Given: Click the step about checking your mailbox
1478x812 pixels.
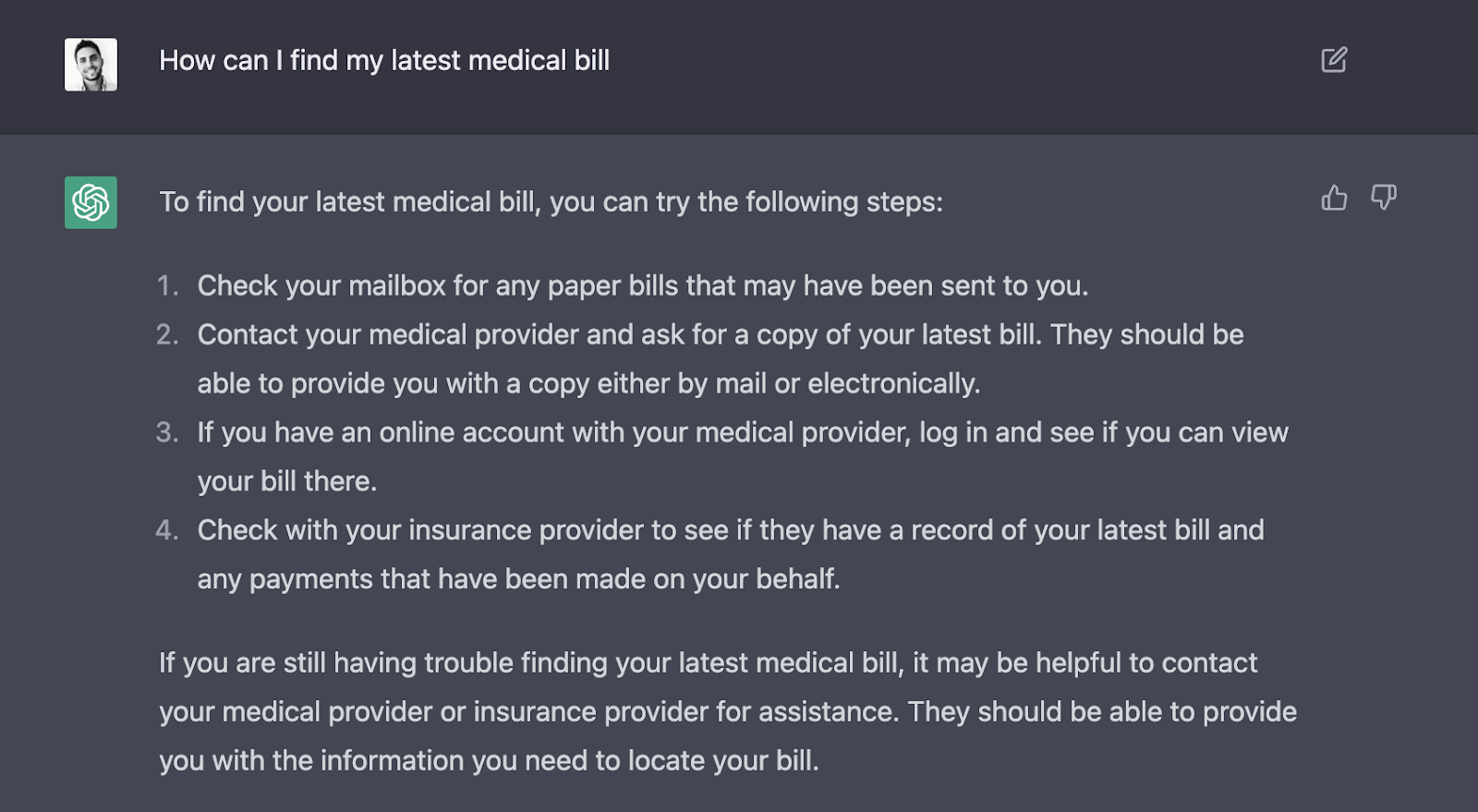Looking at the screenshot, I should click(x=643, y=286).
